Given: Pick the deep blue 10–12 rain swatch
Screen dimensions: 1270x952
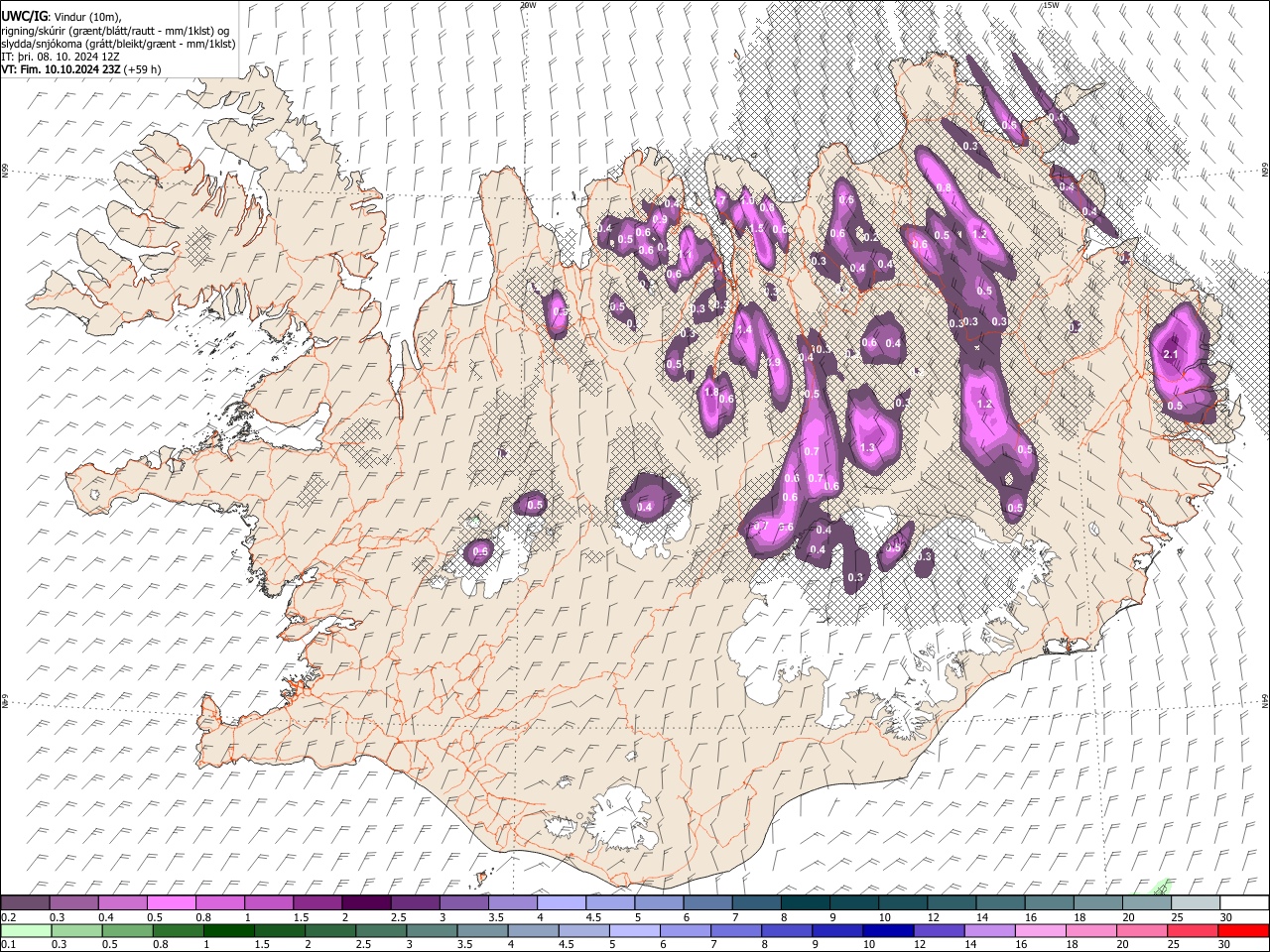Looking at the screenshot, I should (x=886, y=930).
